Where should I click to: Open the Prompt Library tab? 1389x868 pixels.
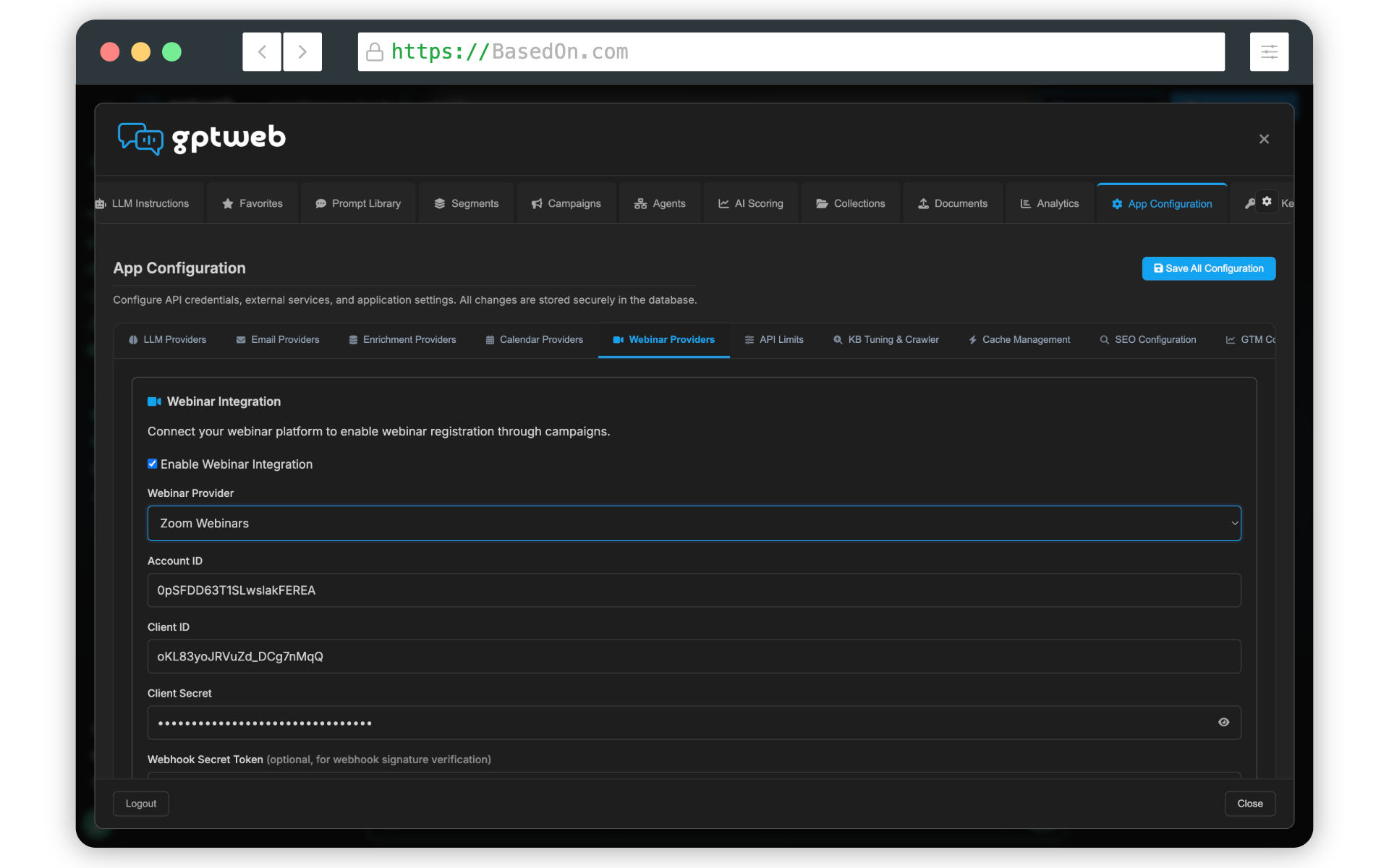tap(358, 204)
